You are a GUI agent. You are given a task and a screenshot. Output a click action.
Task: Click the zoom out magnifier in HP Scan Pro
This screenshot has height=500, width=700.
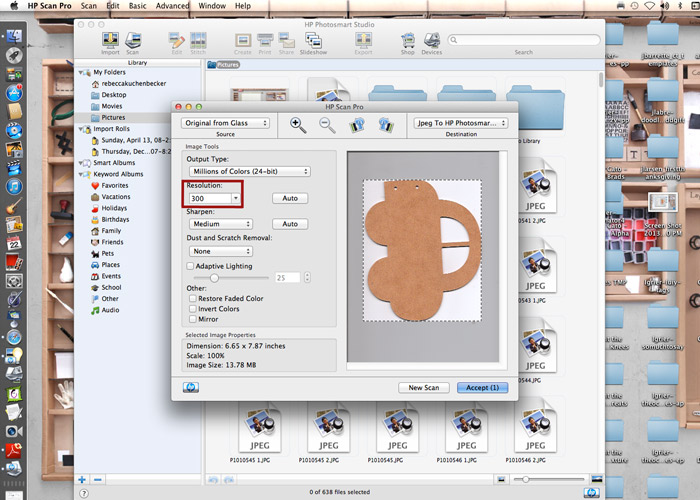327,125
